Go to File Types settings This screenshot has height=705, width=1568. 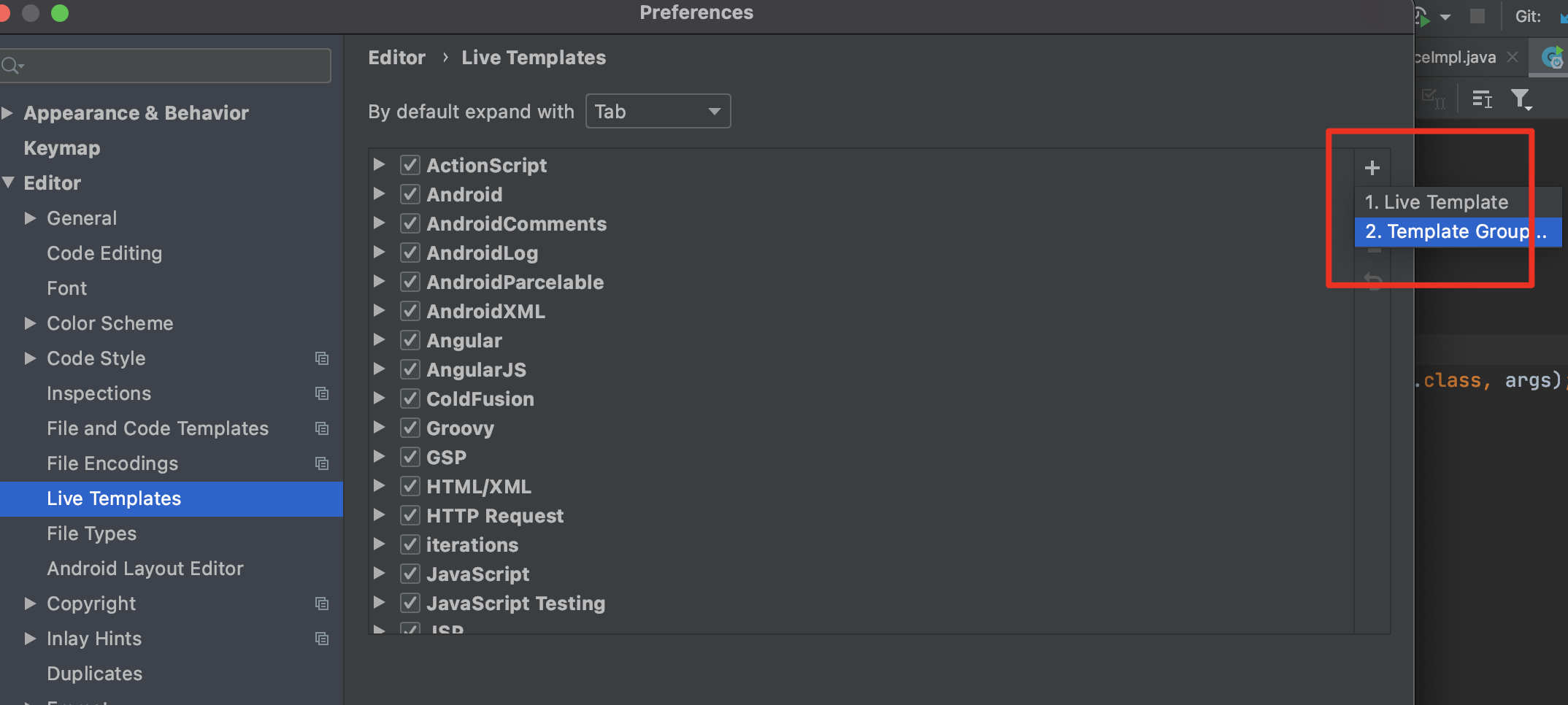(x=91, y=533)
